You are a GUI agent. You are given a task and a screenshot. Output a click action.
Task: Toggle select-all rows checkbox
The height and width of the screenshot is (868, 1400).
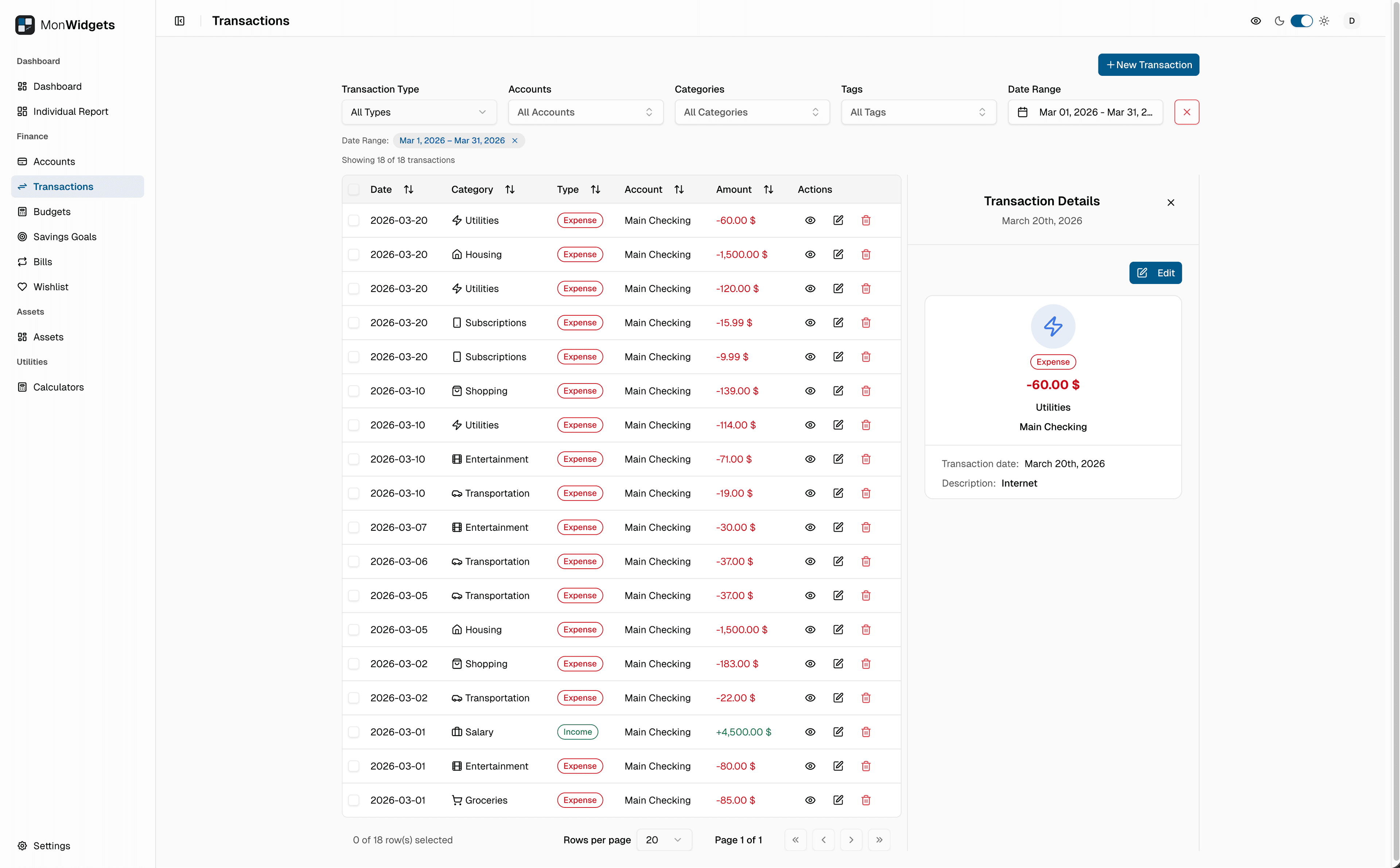(354, 190)
